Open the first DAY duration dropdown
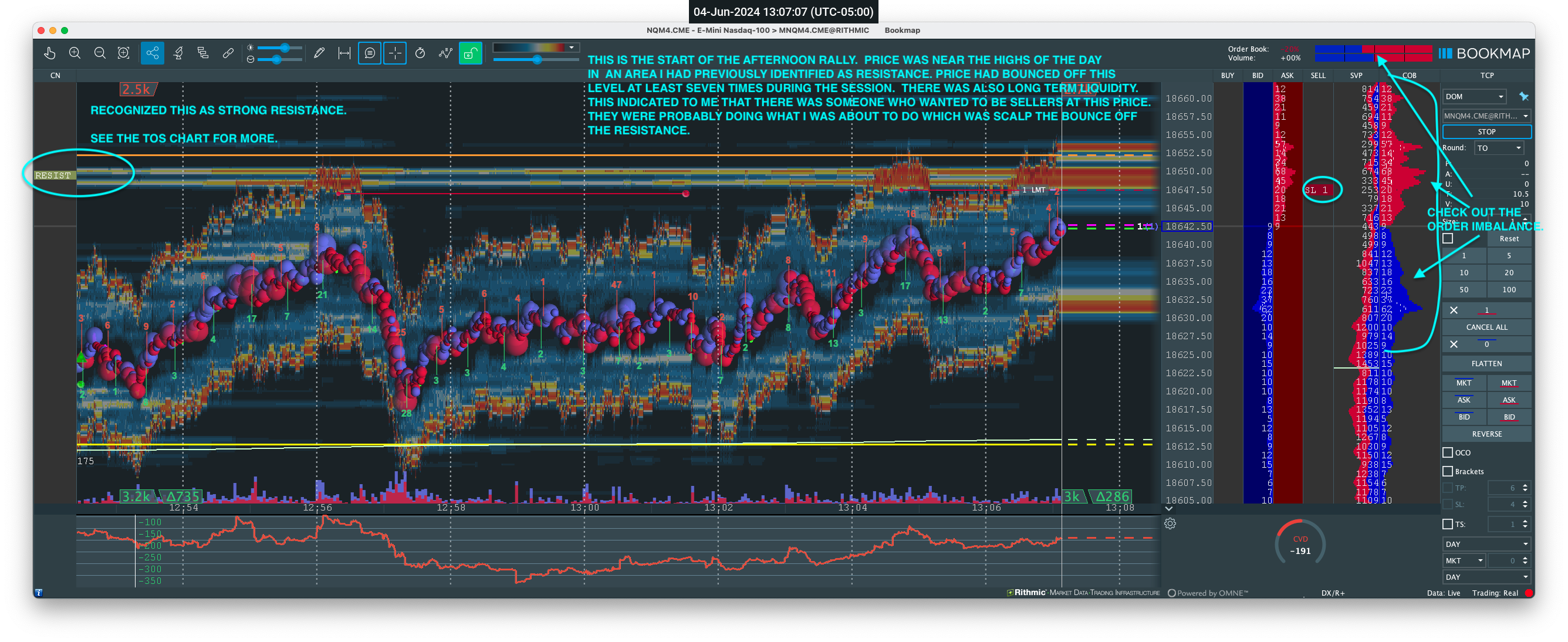 tap(1486, 545)
